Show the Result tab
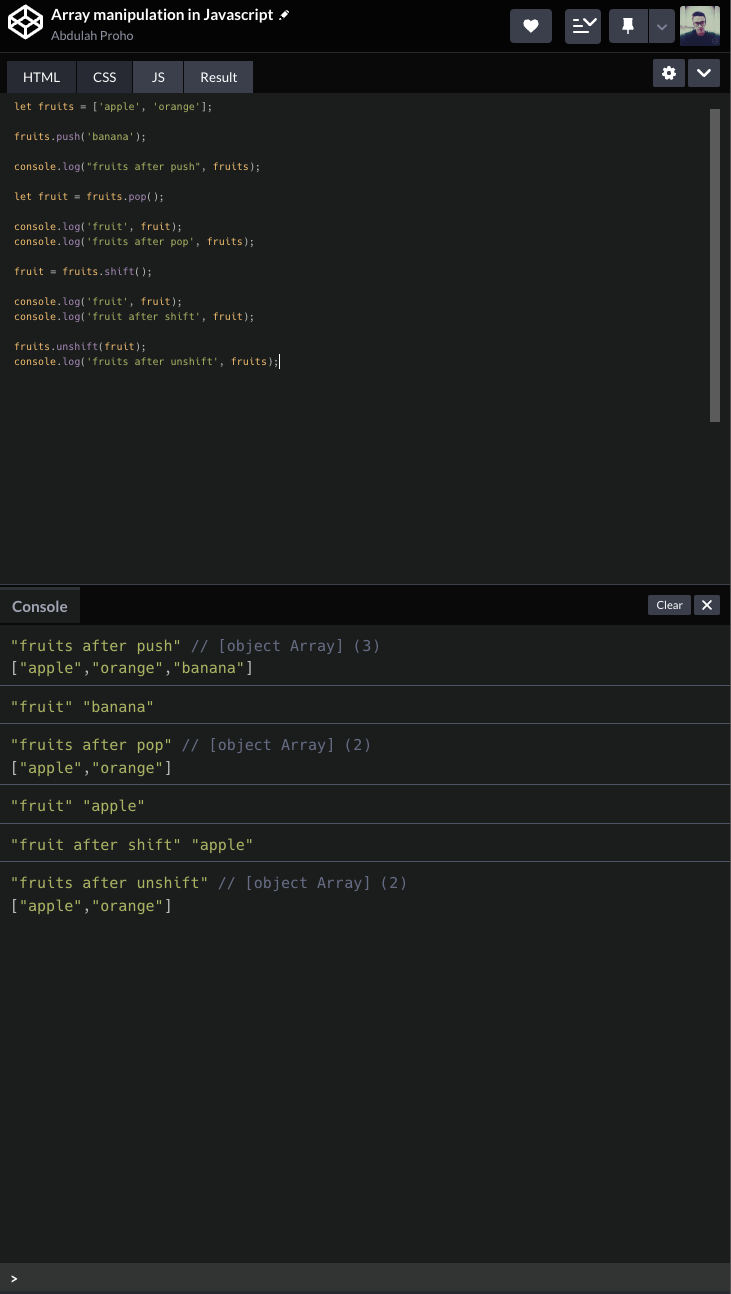This screenshot has height=1294, width=731. click(x=218, y=77)
